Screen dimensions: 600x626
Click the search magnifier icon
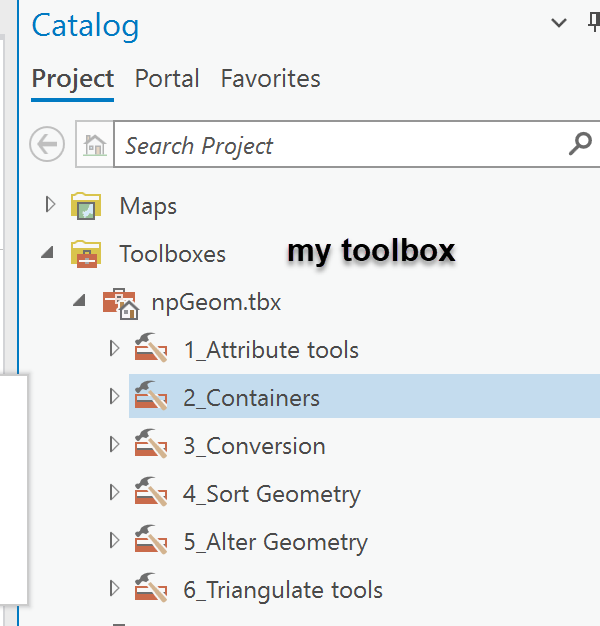[580, 145]
